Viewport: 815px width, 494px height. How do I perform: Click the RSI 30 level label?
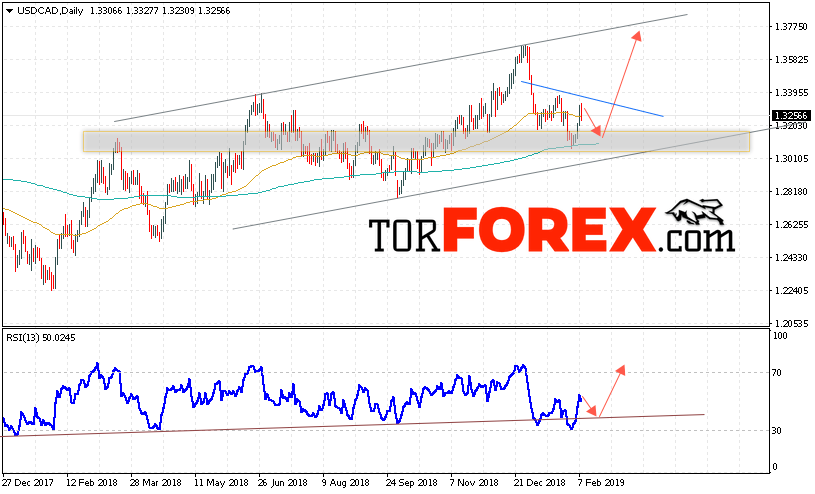[x=777, y=431]
